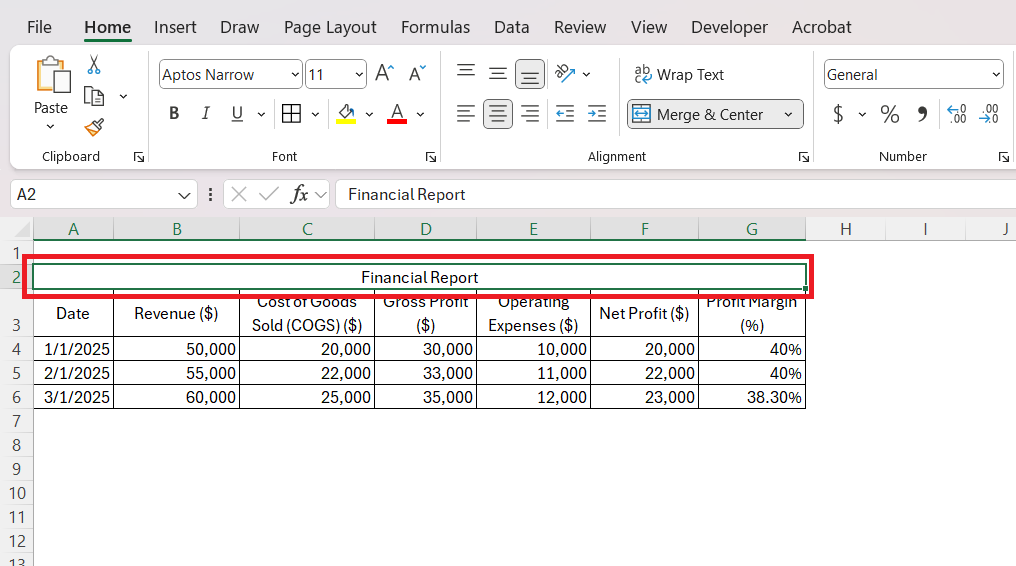Open the font size dropdown

359,74
